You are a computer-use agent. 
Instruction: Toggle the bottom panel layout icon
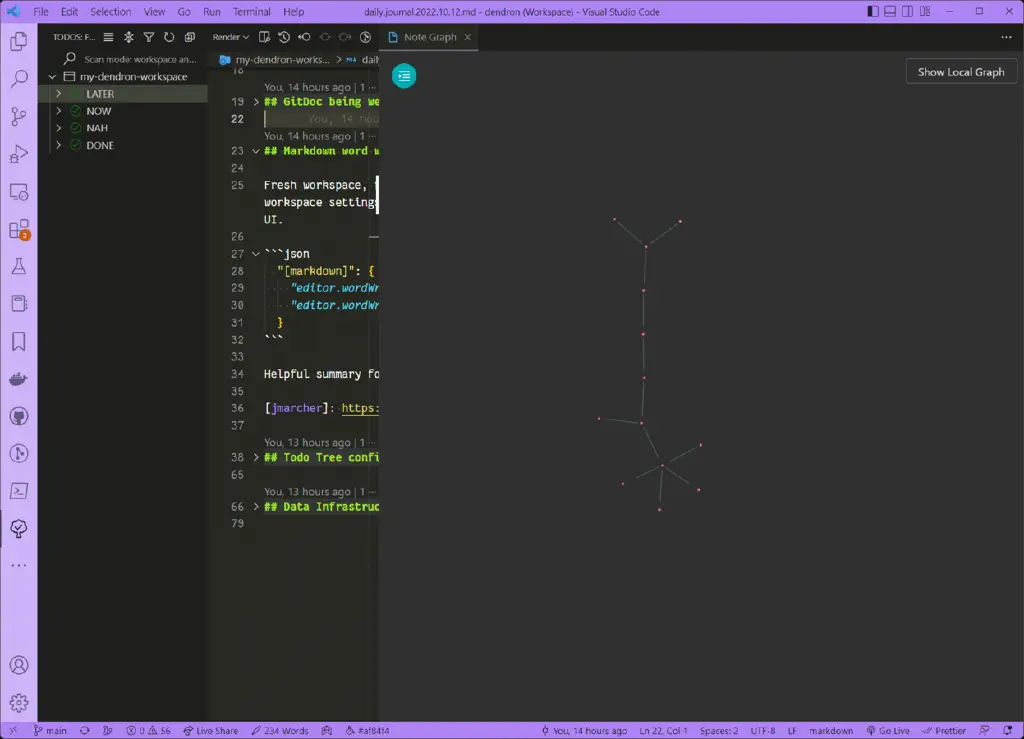[x=890, y=12]
